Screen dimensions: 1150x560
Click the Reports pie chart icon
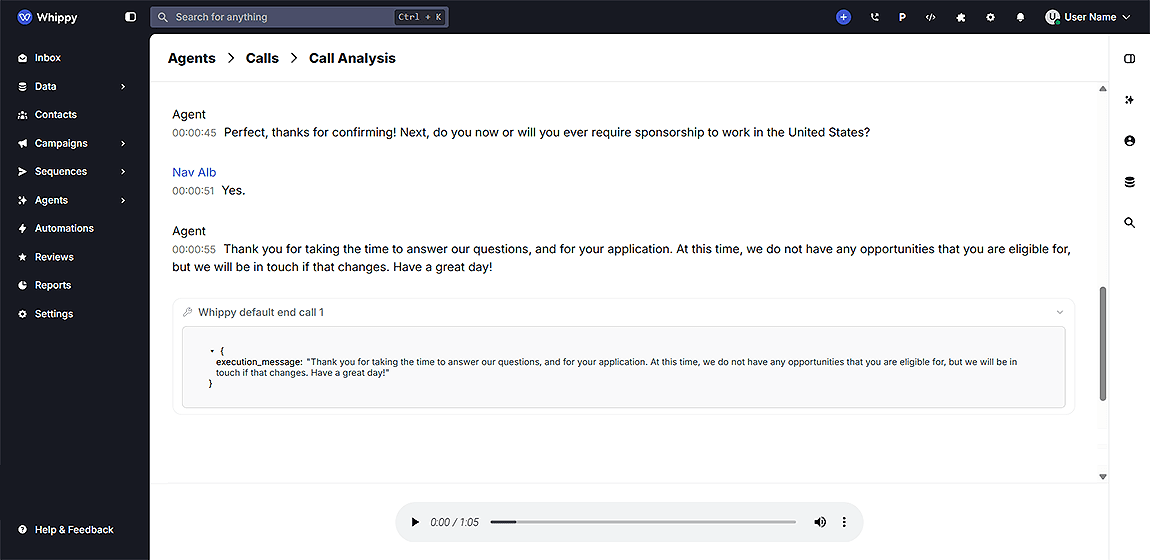23,285
